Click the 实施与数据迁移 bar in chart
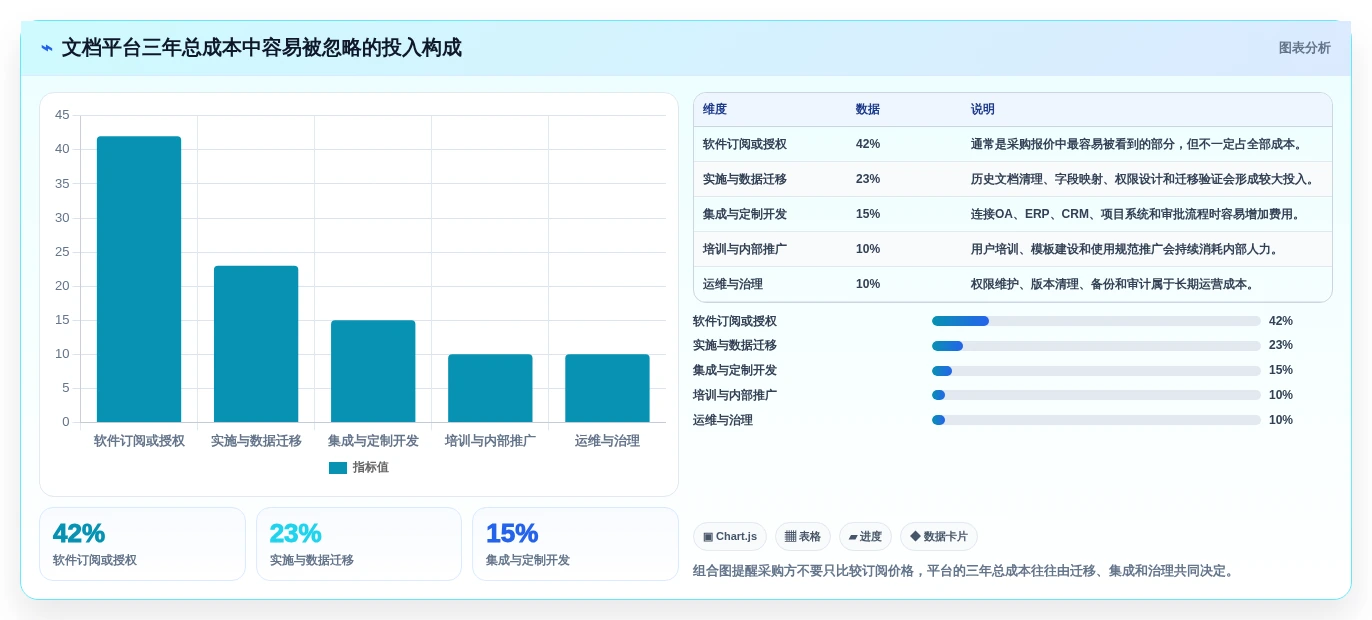This screenshot has width=1372, height=620. point(256,344)
